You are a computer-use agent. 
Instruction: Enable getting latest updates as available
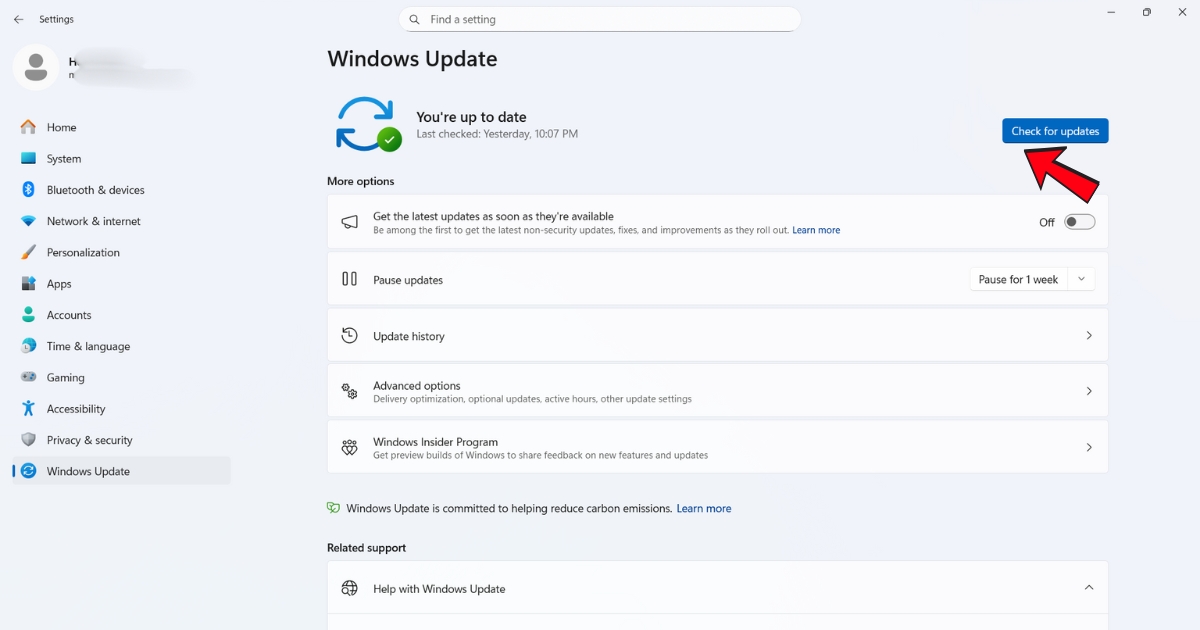1079,221
